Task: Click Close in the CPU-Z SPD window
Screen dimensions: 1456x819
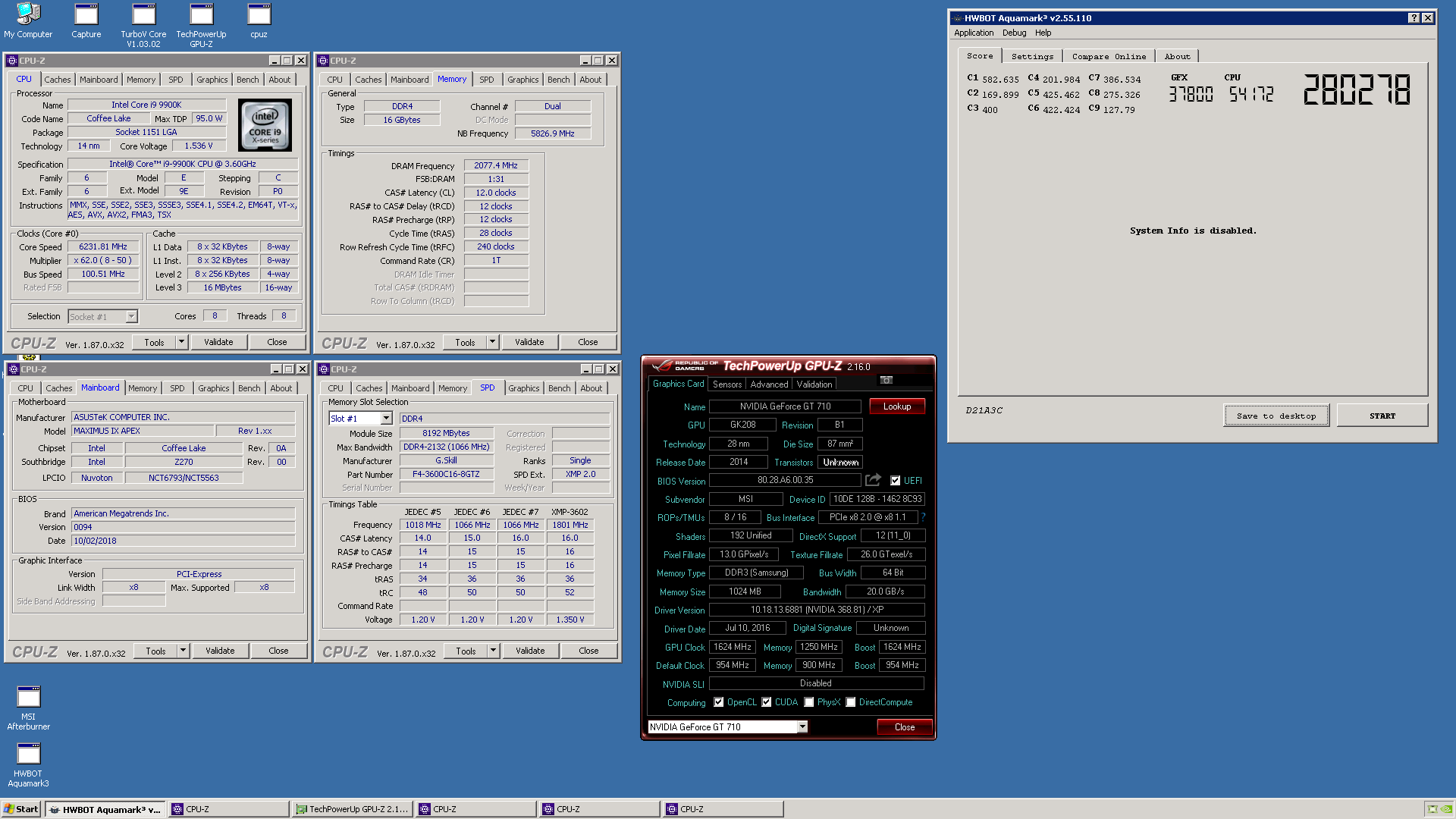Action: tap(588, 651)
